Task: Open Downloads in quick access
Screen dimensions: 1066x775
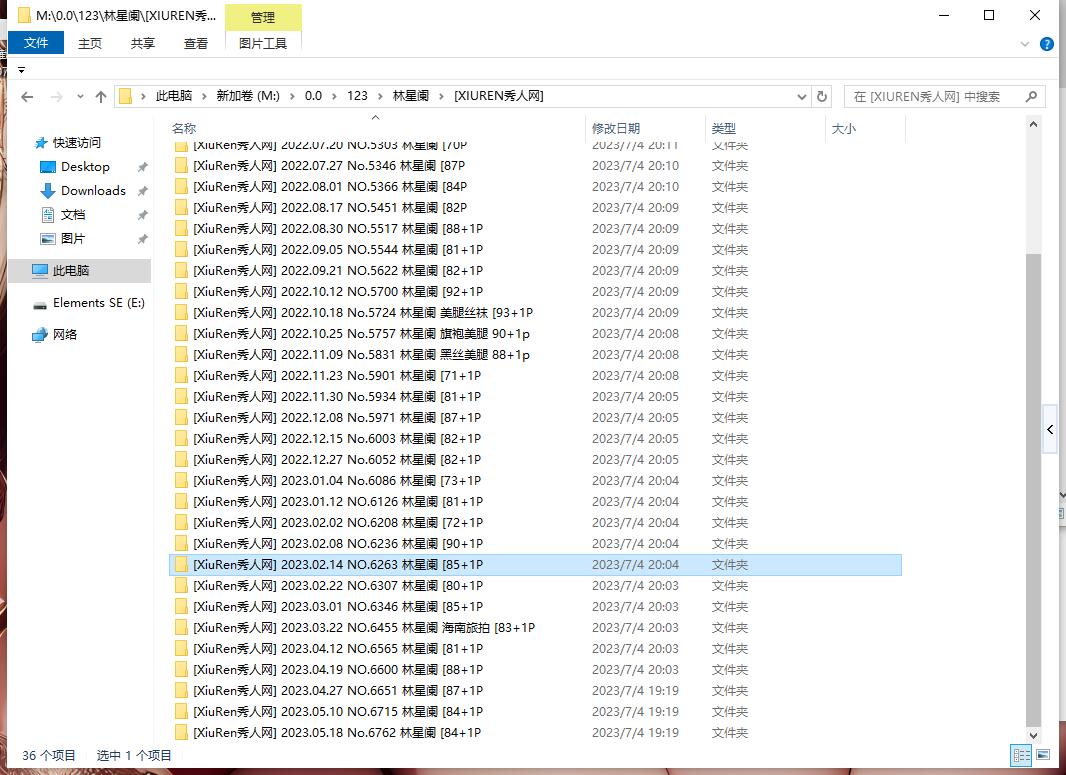Action: point(93,190)
